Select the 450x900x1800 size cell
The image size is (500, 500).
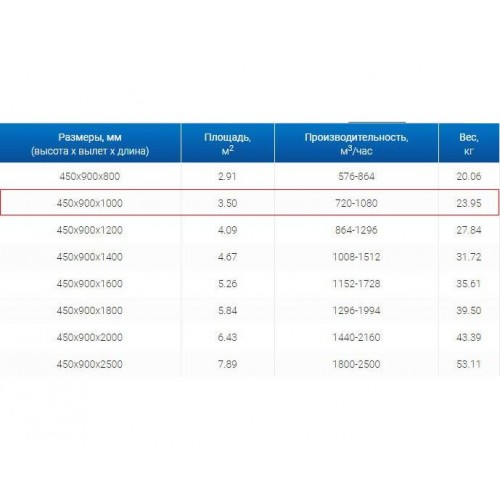[x=90, y=310]
